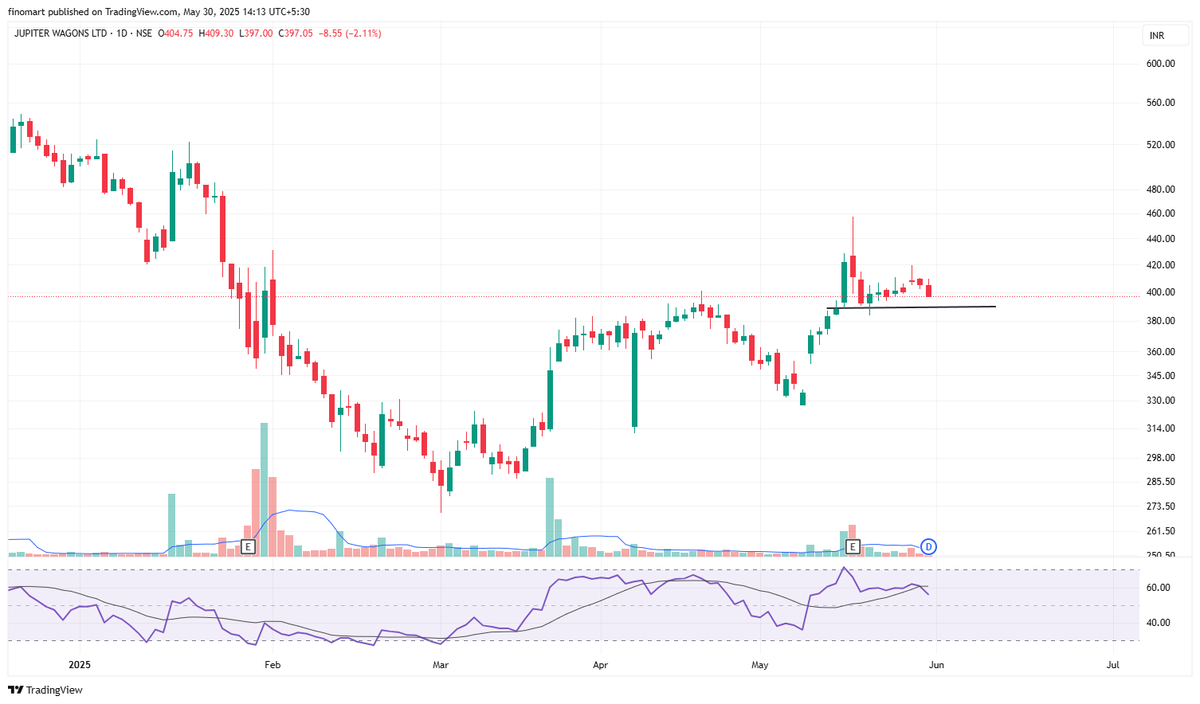Screen dimensions: 1200x704
Task: Click the 330.00 price axis label
Action: point(1160,401)
